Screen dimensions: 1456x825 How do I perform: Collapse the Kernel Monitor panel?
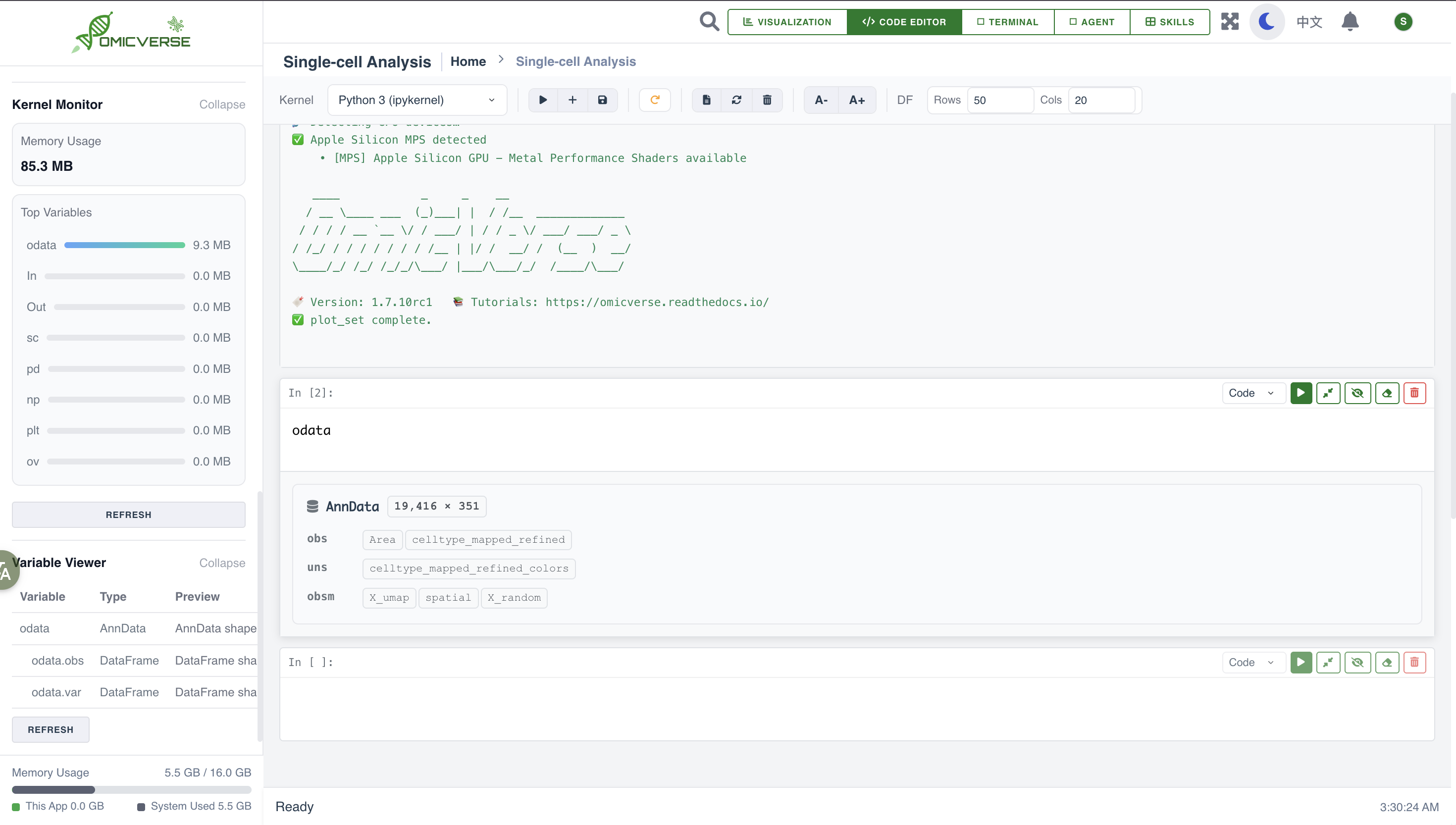[x=221, y=104]
